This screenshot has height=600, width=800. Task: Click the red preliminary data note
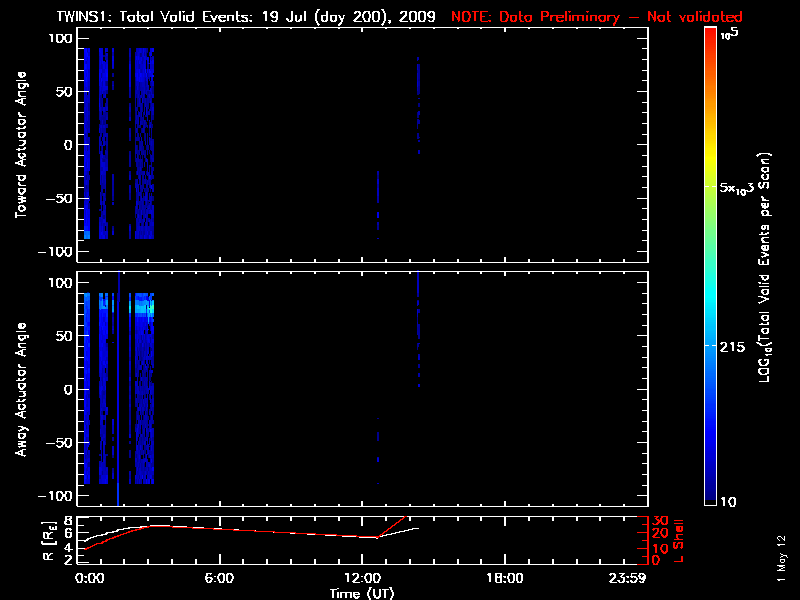597,17
